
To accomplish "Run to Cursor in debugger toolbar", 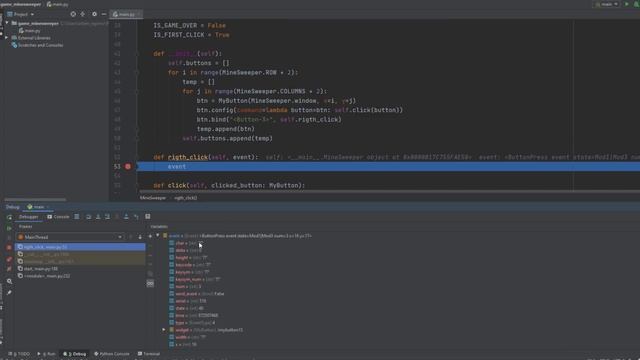I will click(x=136, y=217).
